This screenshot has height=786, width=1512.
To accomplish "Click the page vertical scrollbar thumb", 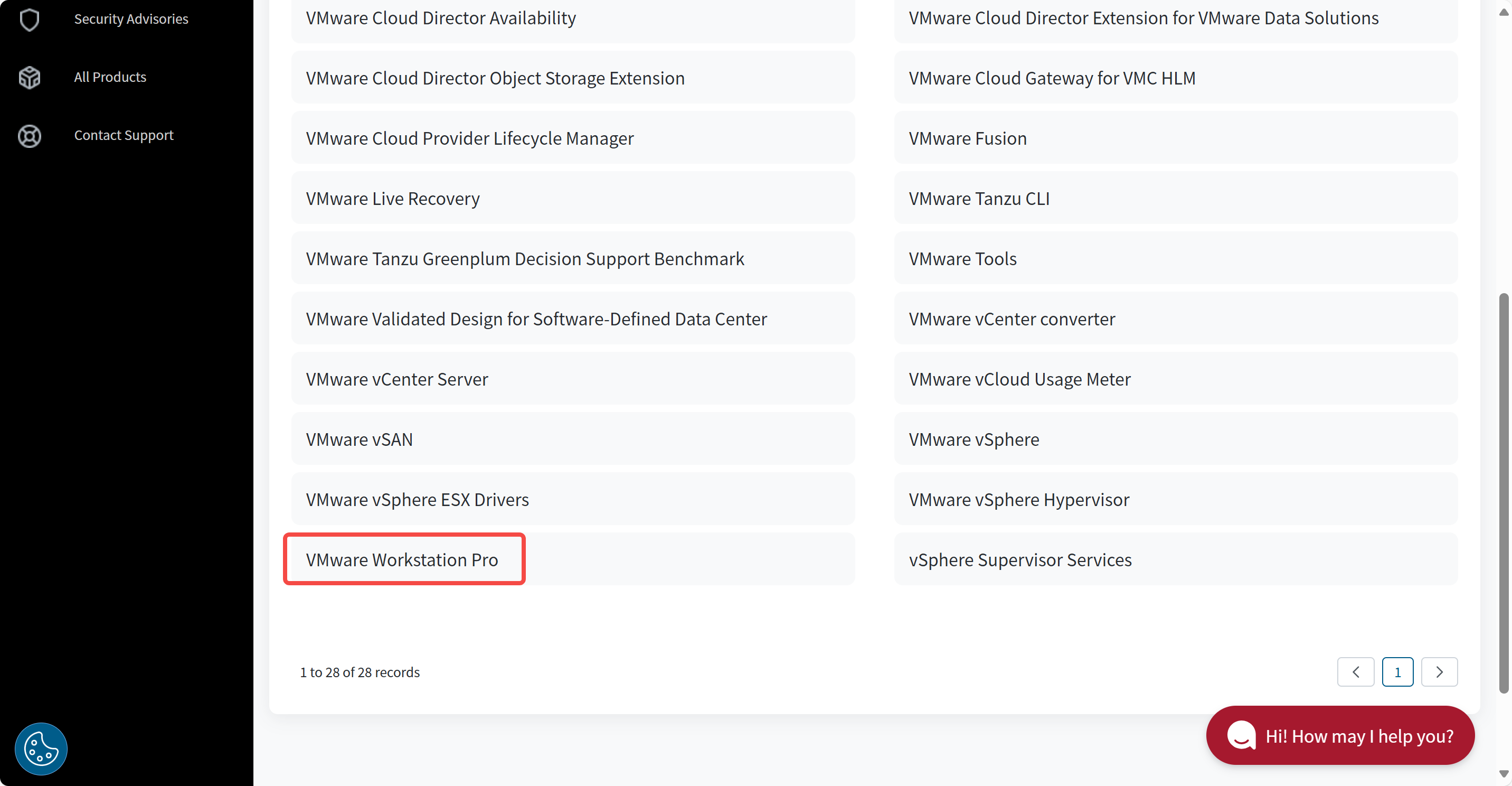I will [x=1504, y=493].
